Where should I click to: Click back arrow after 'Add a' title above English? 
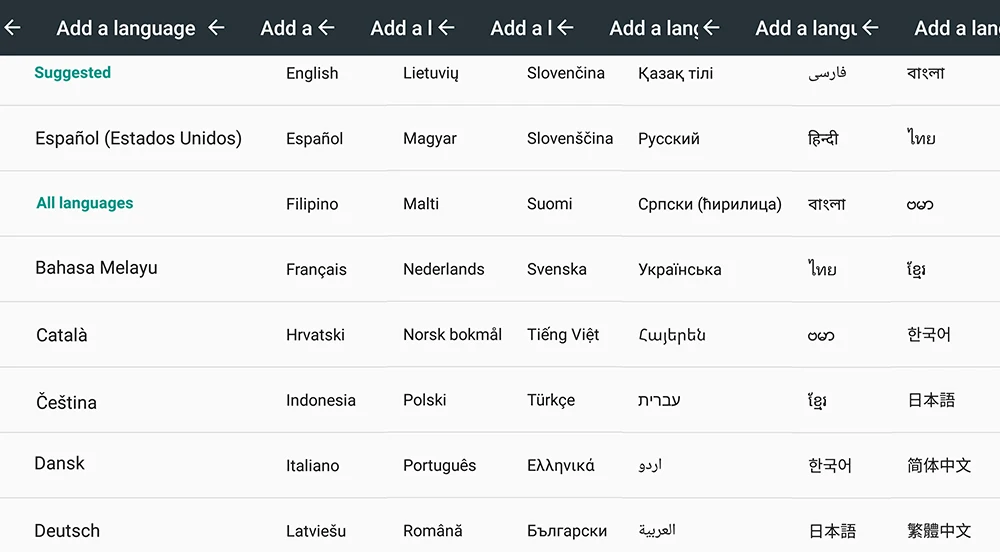tap(327, 27)
